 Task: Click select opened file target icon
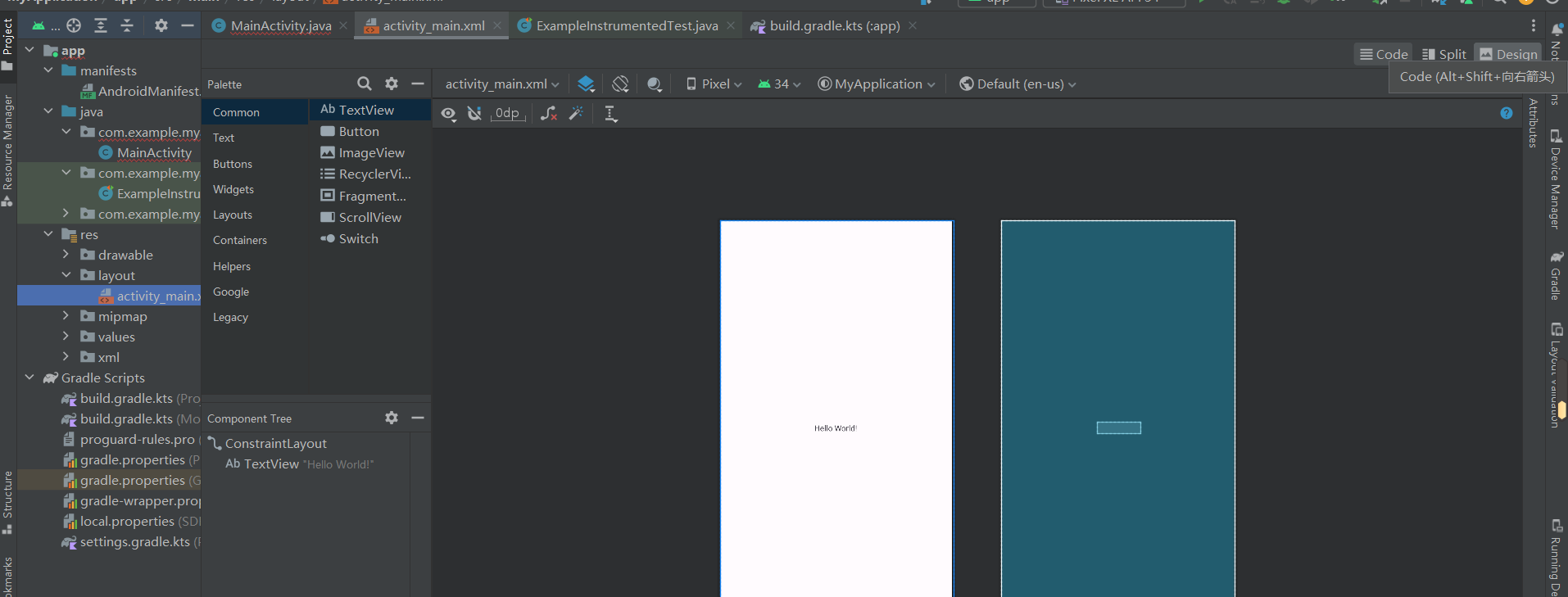pyautogui.click(x=74, y=25)
